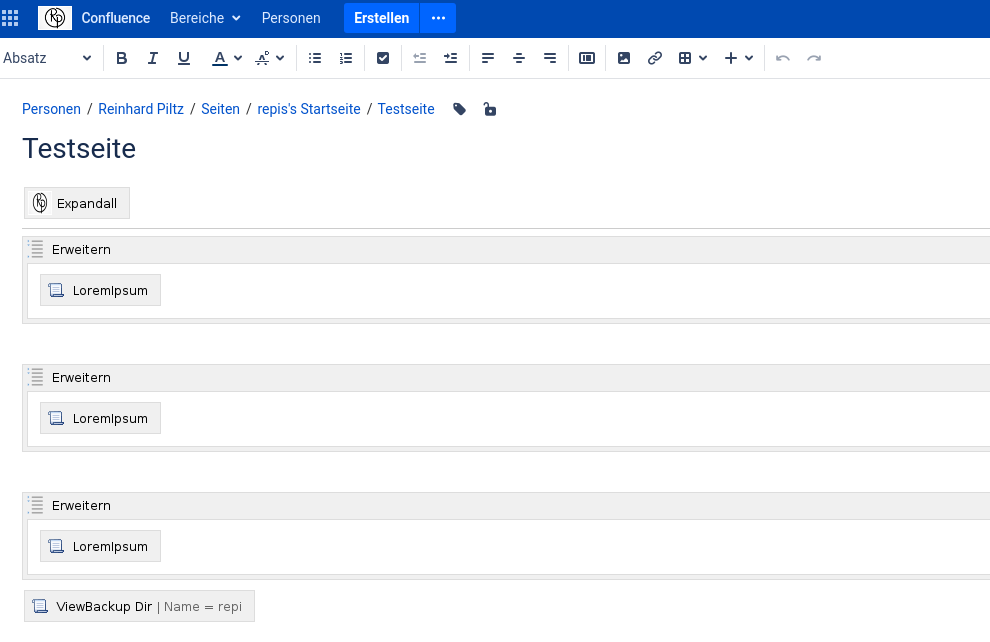Image resolution: width=990 pixels, height=642 pixels.
Task: Open the table dropdown arrow
Action: (703, 58)
